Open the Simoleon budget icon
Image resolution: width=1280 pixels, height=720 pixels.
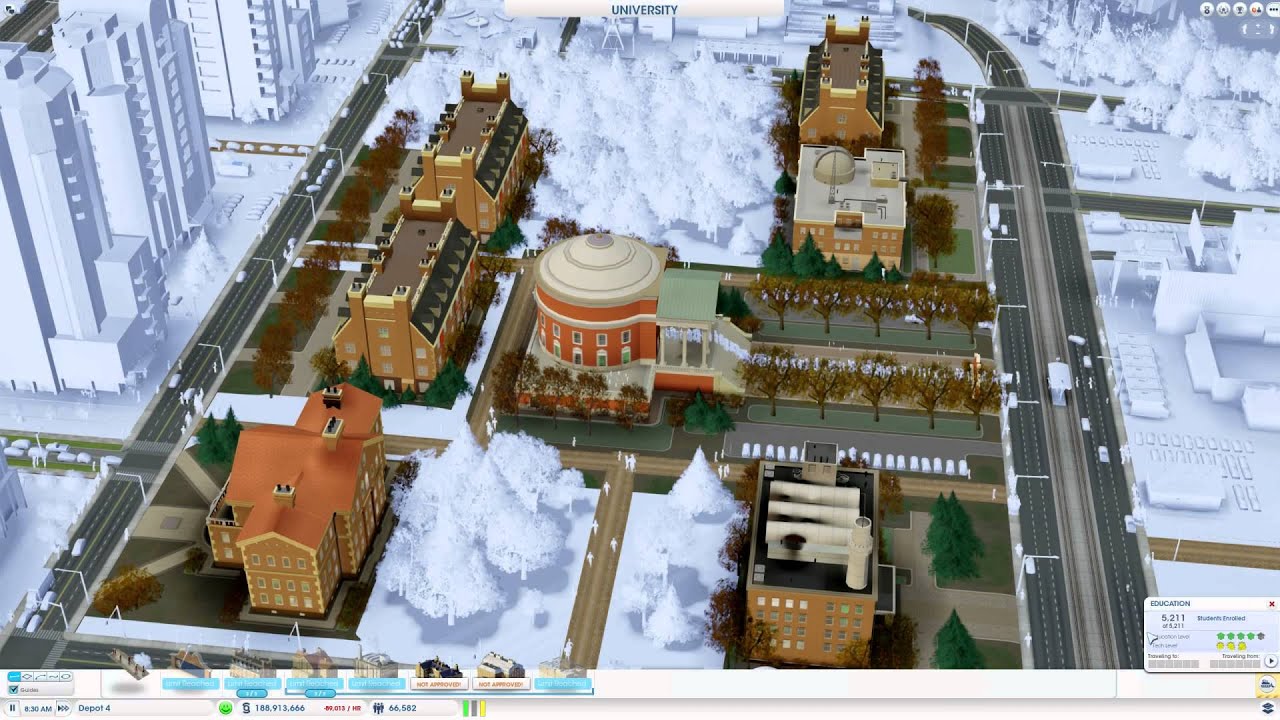[246, 708]
